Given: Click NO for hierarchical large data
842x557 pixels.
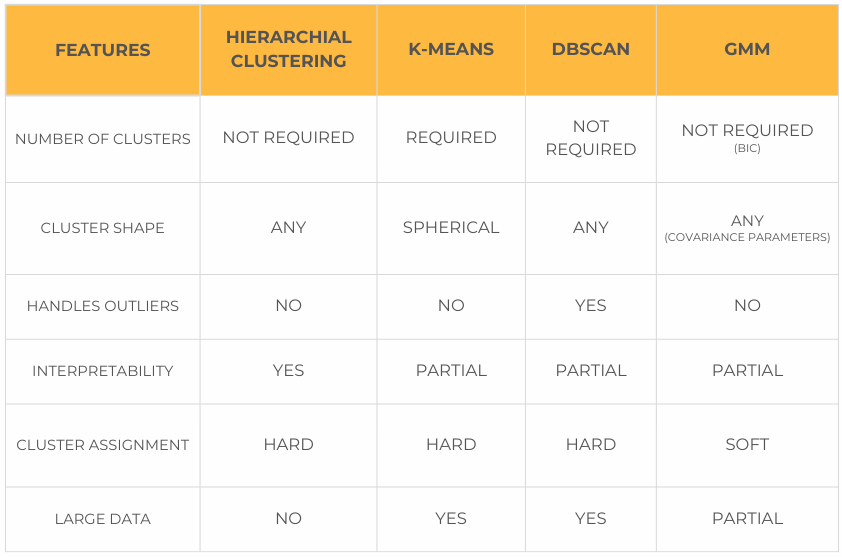Looking at the screenshot, I should (x=288, y=519).
